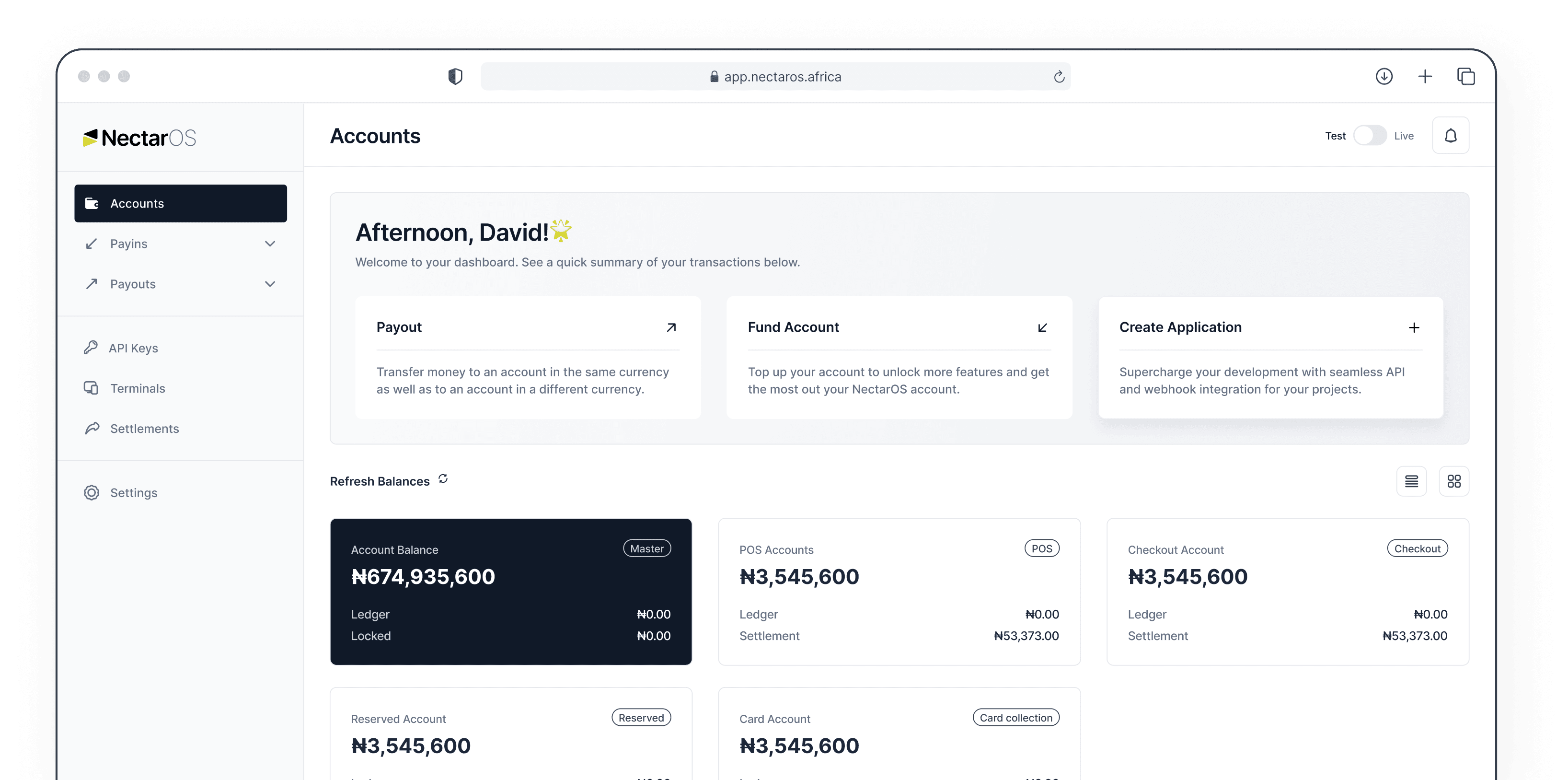The width and height of the screenshot is (1568, 780).
Task: Click the notification bell icon
Action: coord(1451,136)
